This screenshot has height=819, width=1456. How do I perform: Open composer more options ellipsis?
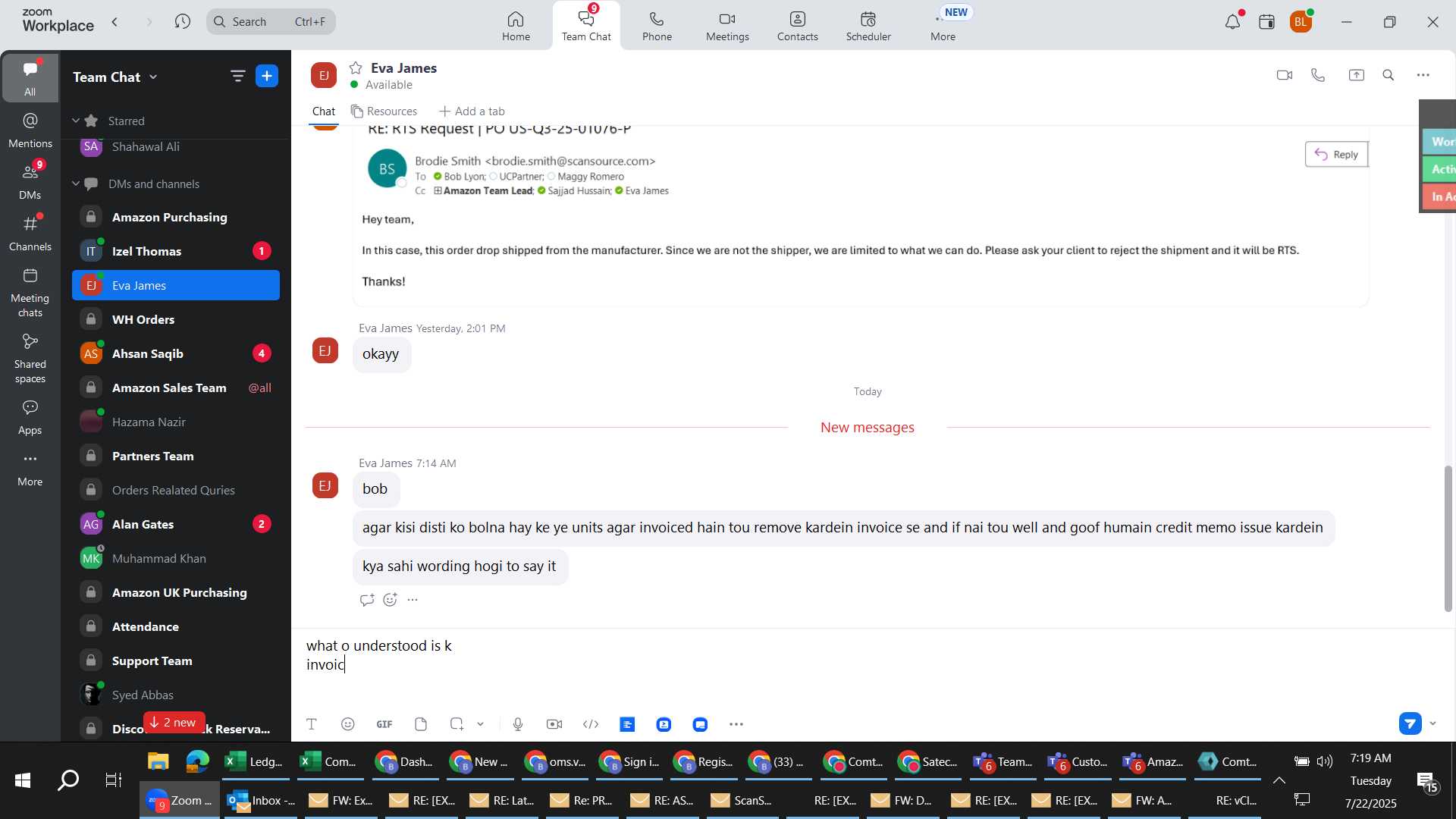[x=736, y=724]
